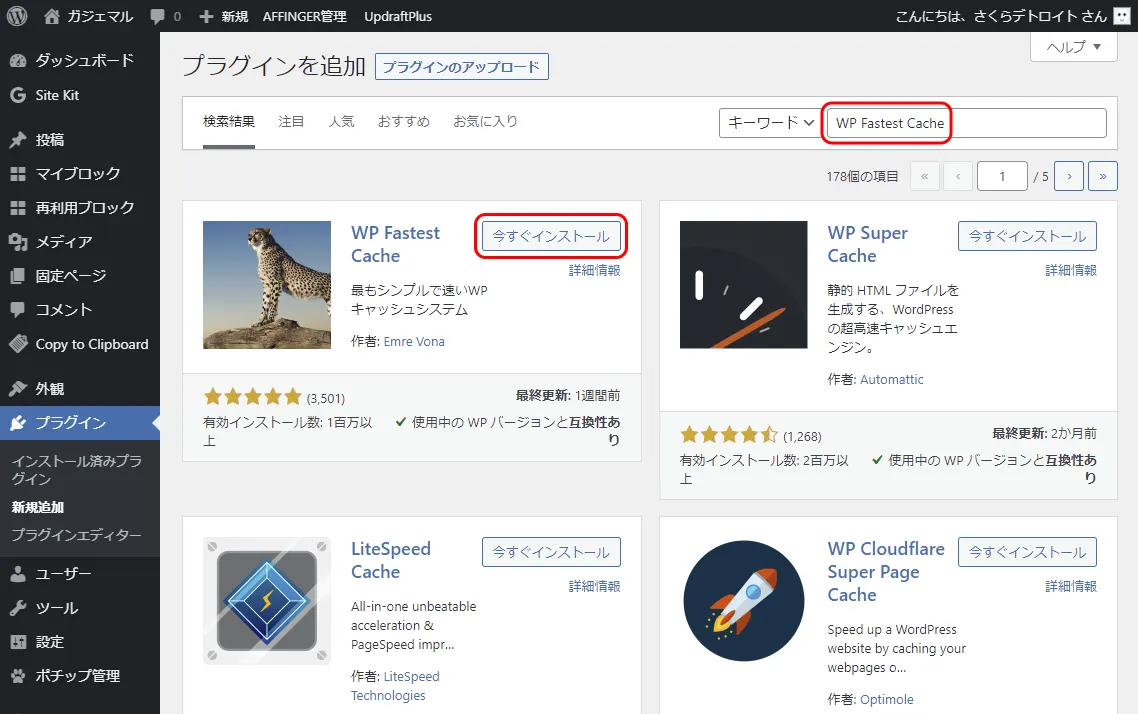Open UpdraftPlus in the admin bar
Screen dimensions: 1138x714
click(398, 16)
